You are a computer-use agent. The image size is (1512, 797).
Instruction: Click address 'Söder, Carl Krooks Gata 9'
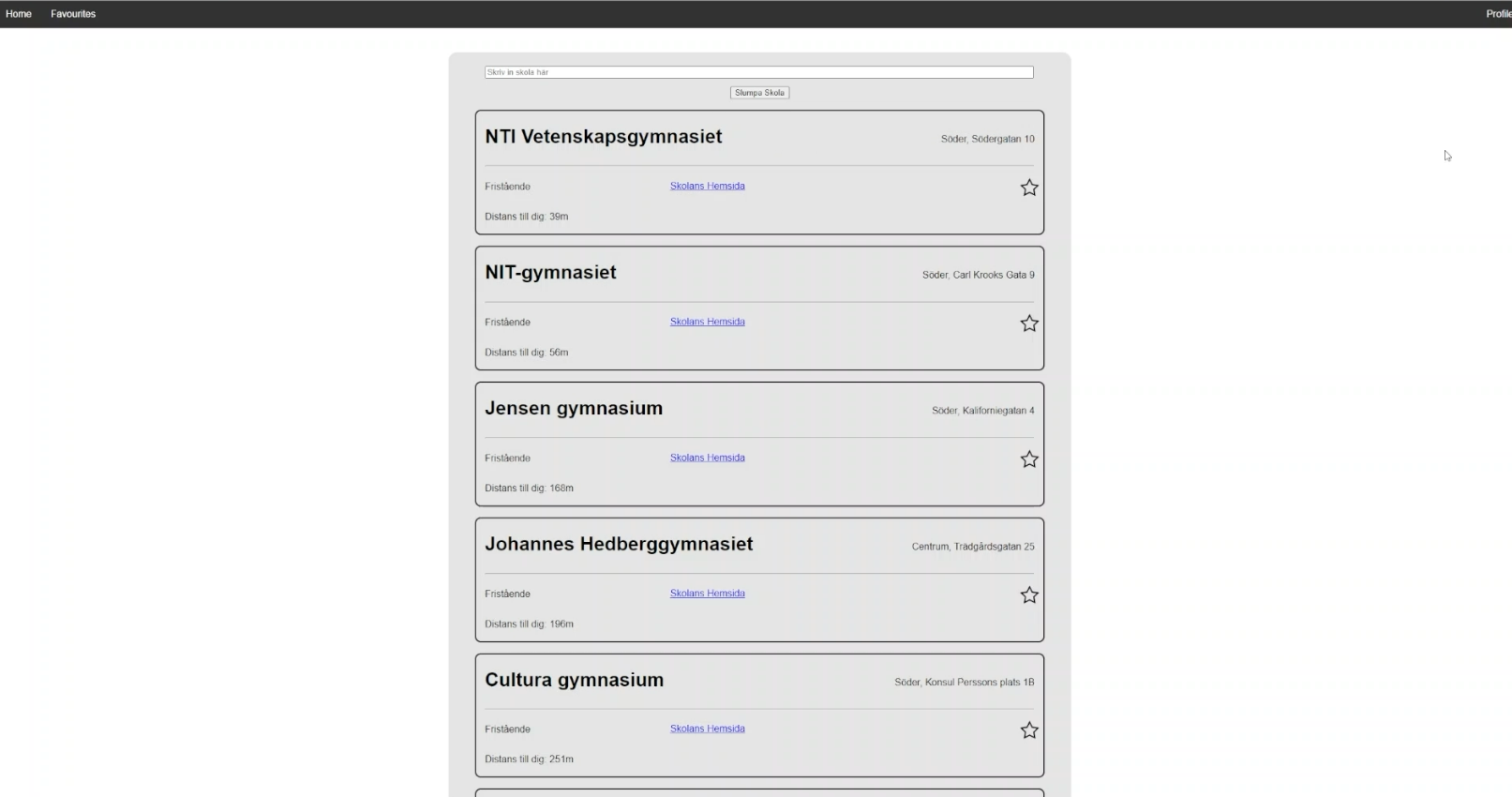[x=979, y=275]
